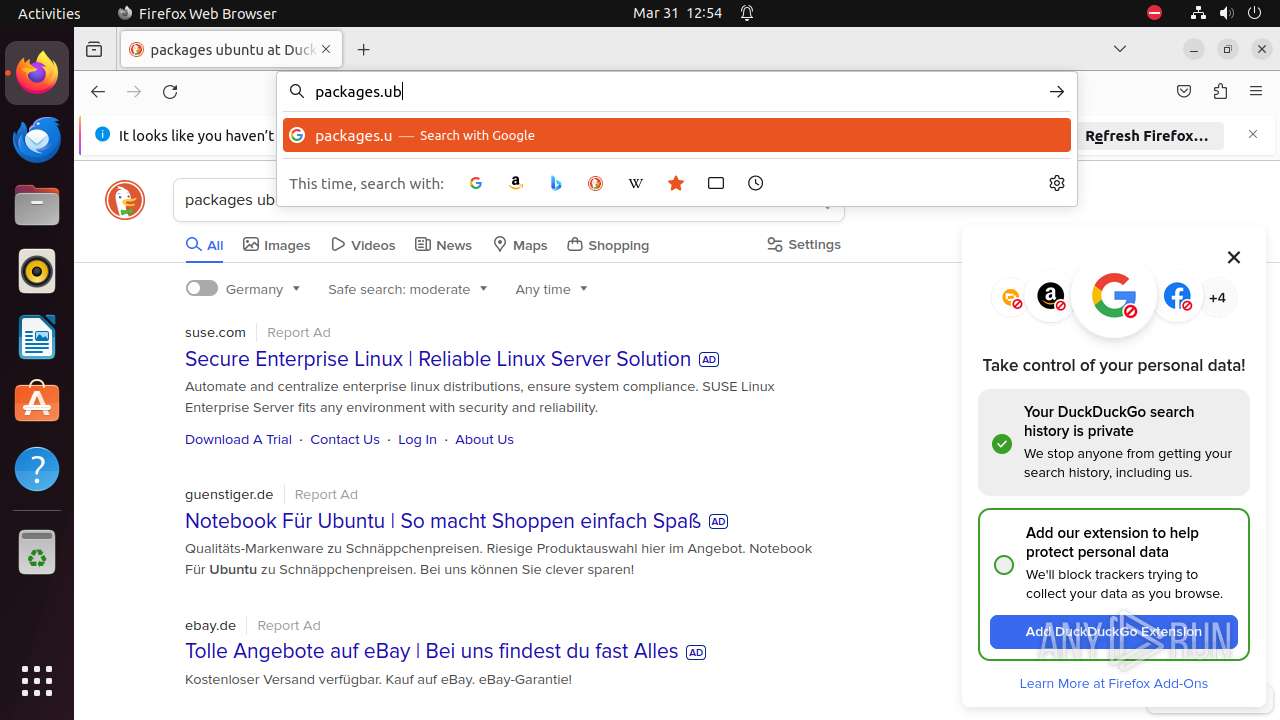Click the Google search shortcut icon
The width and height of the screenshot is (1280, 720).
476,183
